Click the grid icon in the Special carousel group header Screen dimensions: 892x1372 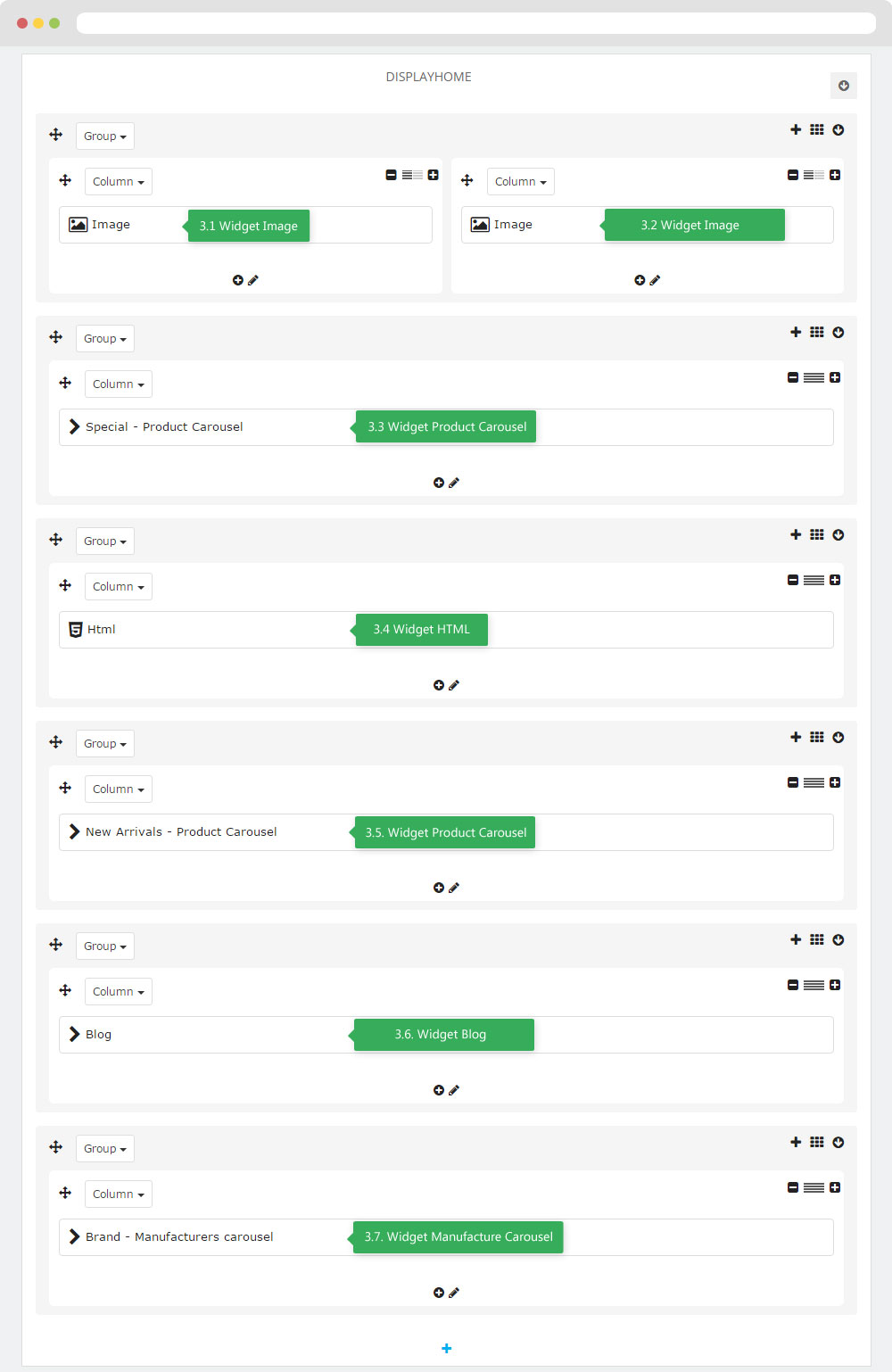[x=817, y=332]
